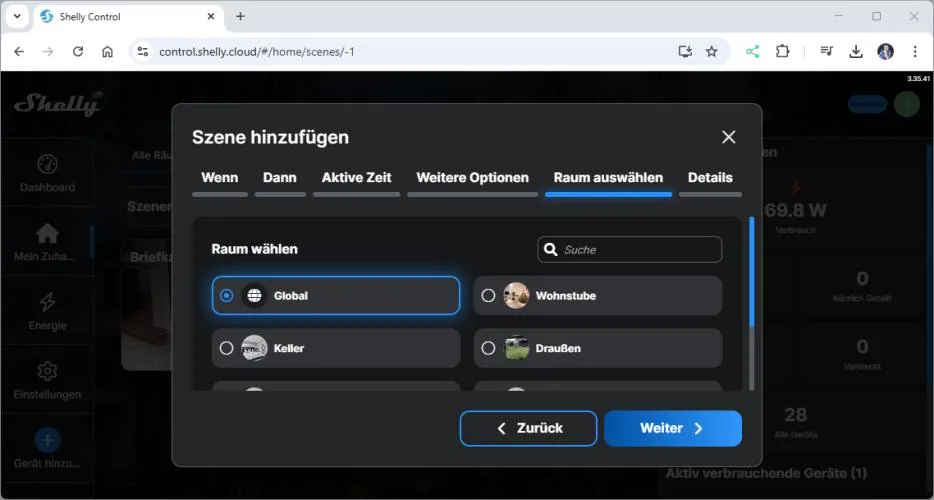Click the Suche room search field

pyautogui.click(x=639, y=249)
